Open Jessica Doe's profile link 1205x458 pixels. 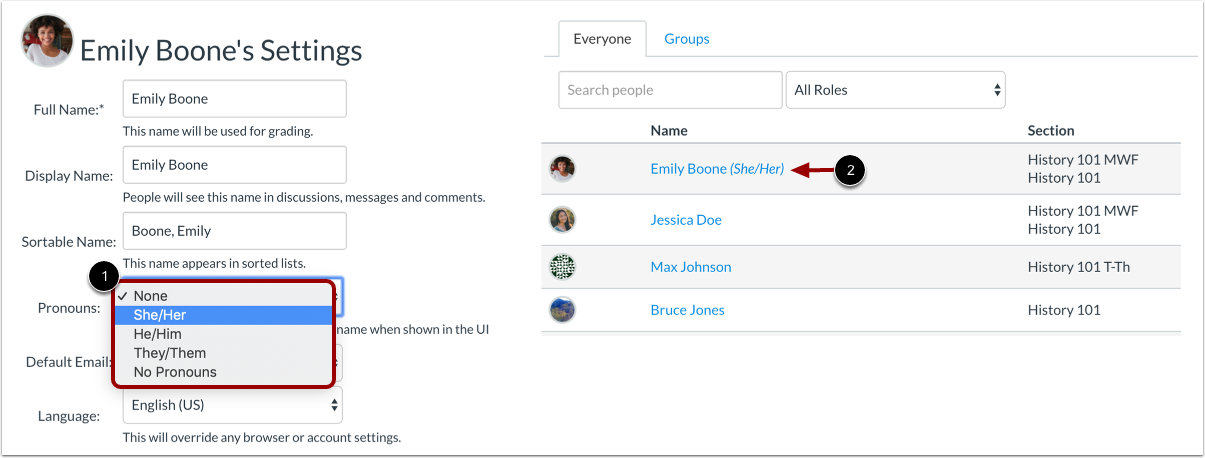coord(686,220)
